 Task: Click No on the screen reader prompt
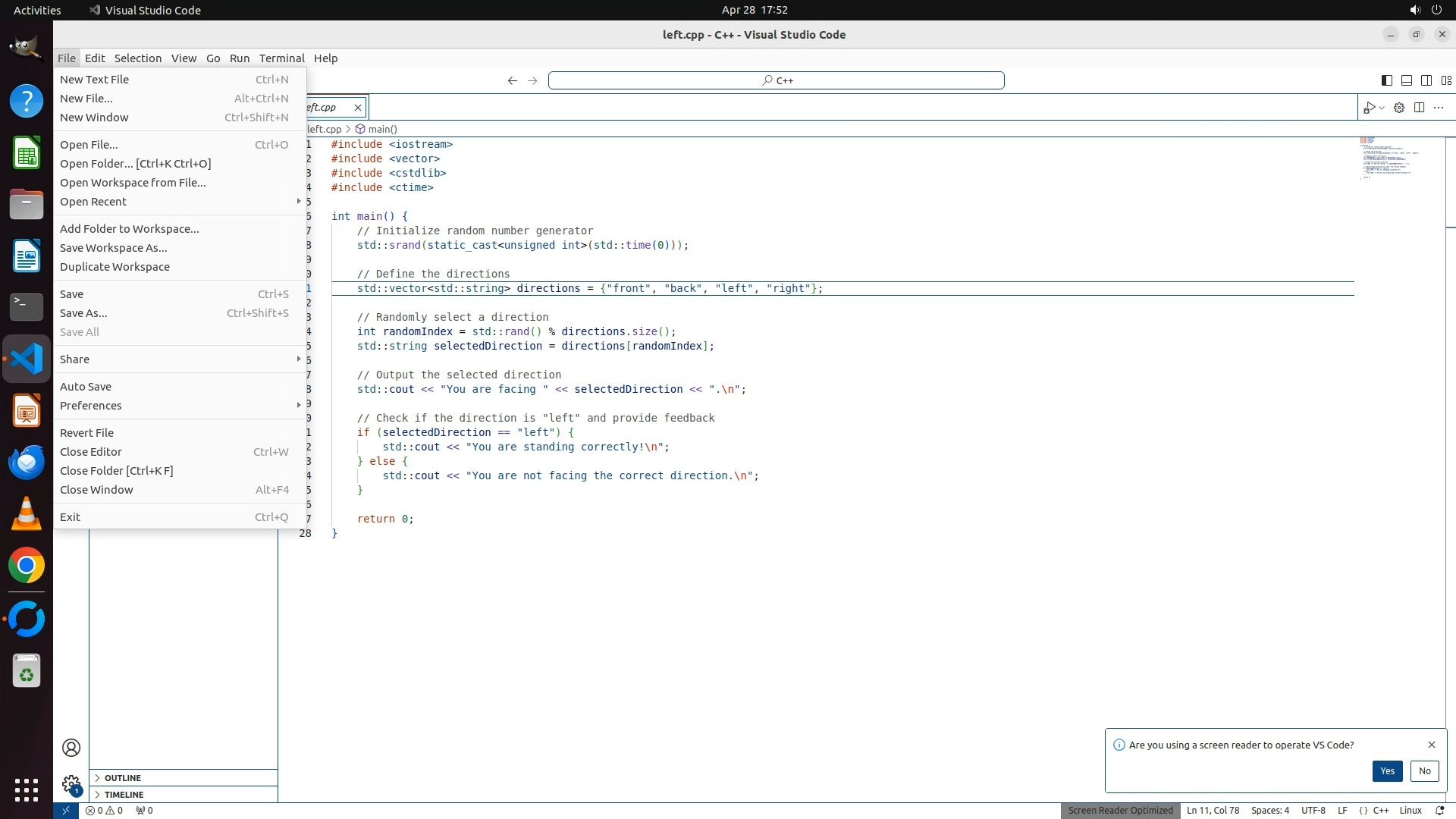coord(1424,770)
